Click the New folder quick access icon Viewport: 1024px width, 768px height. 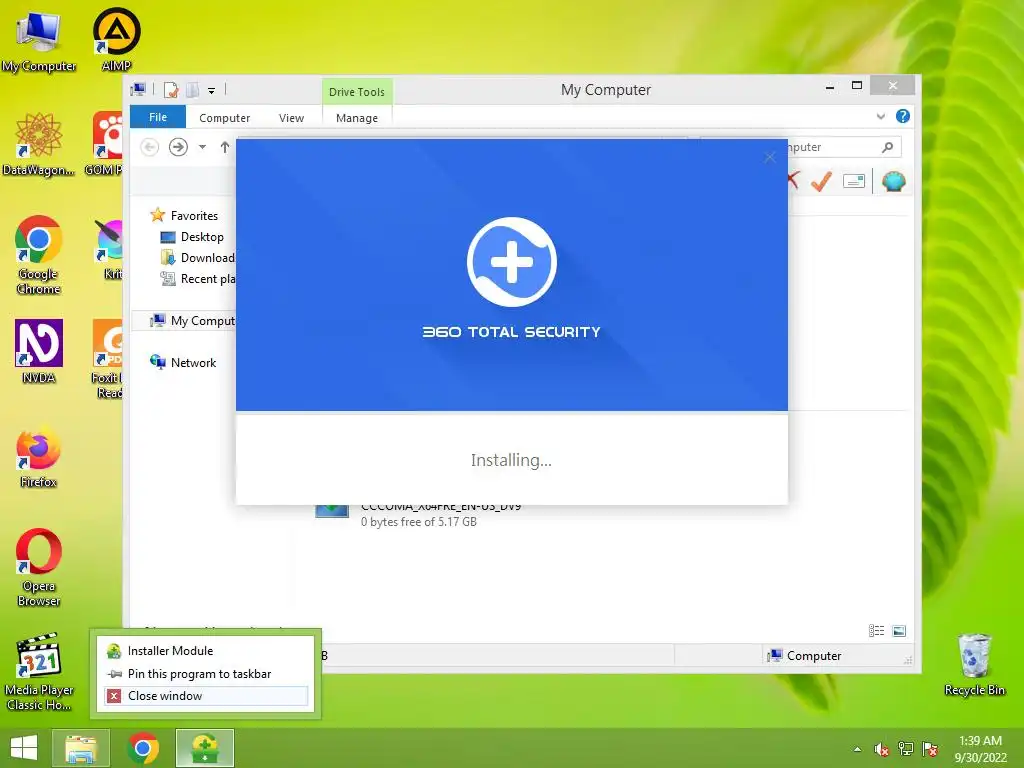193,90
